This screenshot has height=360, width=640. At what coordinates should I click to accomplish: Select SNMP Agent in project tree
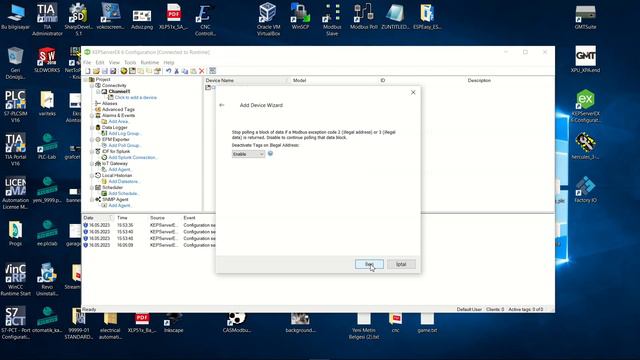115,200
